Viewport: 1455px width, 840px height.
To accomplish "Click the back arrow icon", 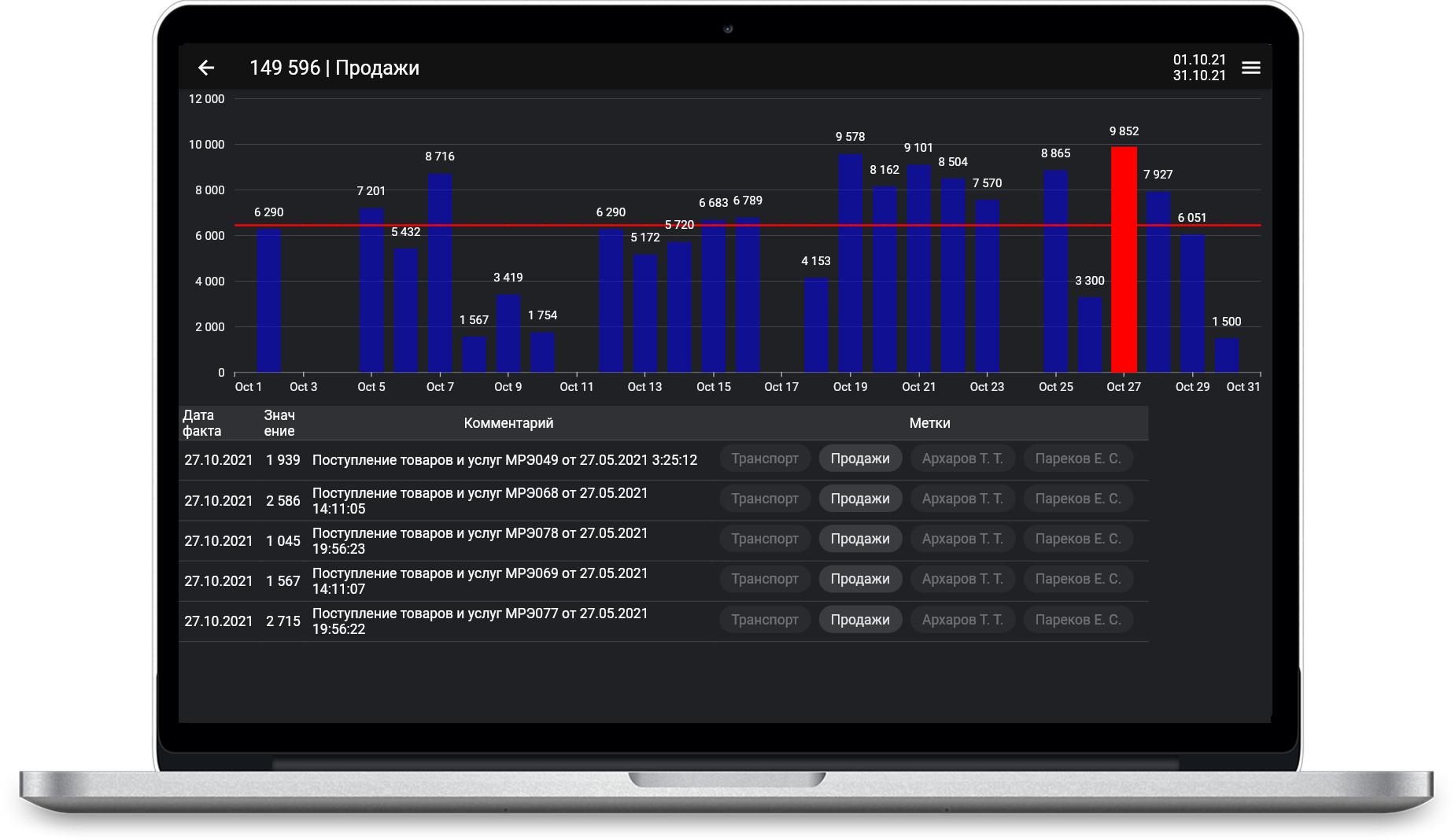I will coord(206,68).
